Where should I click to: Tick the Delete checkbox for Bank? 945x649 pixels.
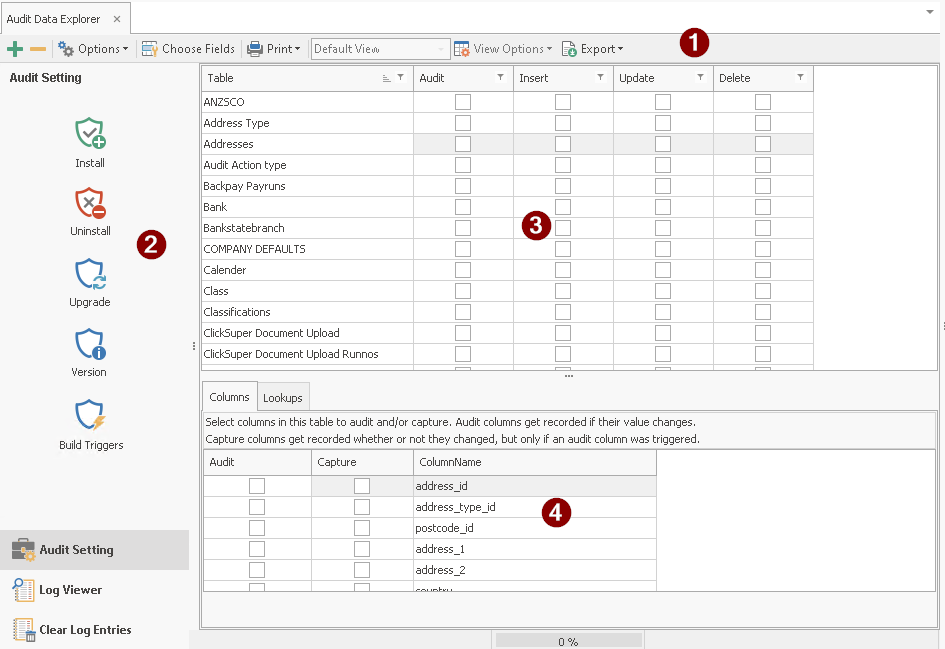[763, 207]
